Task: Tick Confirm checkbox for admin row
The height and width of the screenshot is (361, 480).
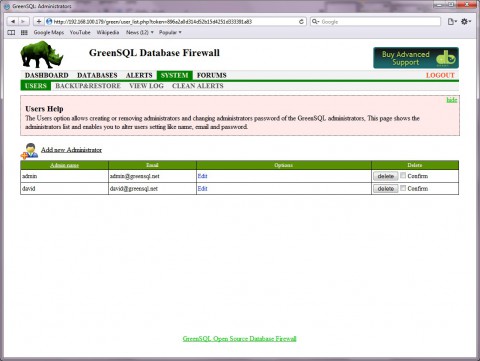Action: 403,175
